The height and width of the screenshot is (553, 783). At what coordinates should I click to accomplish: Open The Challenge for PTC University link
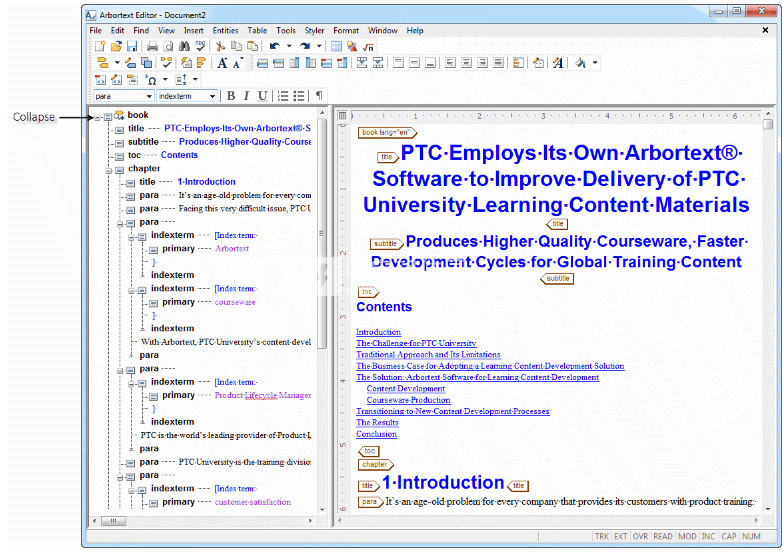(416, 344)
